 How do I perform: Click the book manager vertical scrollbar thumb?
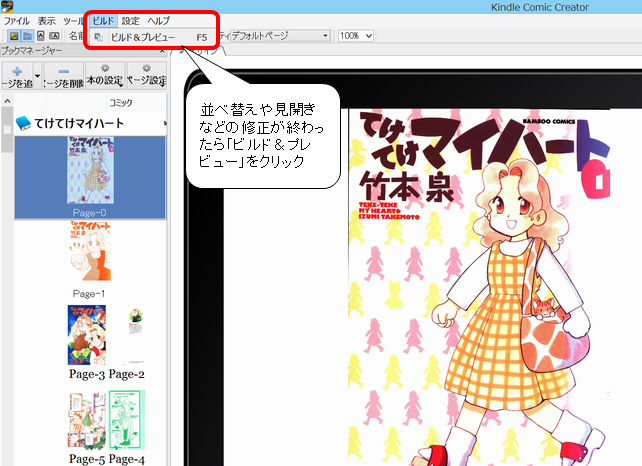(x=7, y=129)
